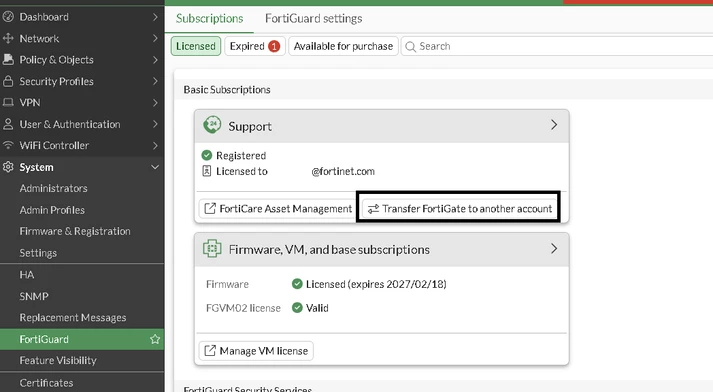Click the Expired red count badge
Image resolution: width=713 pixels, height=392 pixels.
[274, 46]
